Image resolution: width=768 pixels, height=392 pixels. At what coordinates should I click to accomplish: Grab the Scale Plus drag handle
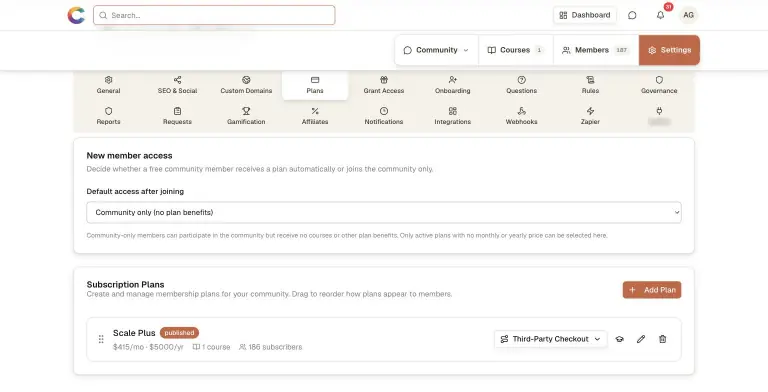click(x=101, y=339)
